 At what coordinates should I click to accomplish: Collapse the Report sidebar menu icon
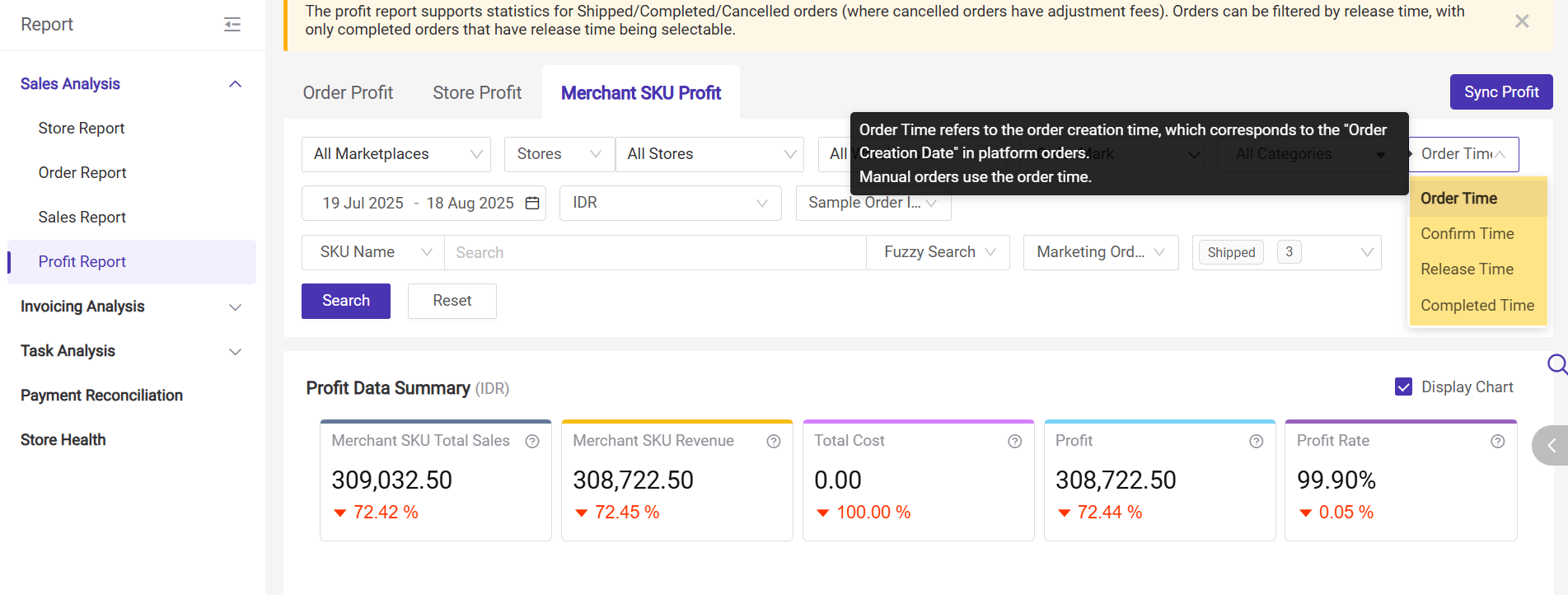click(x=232, y=25)
